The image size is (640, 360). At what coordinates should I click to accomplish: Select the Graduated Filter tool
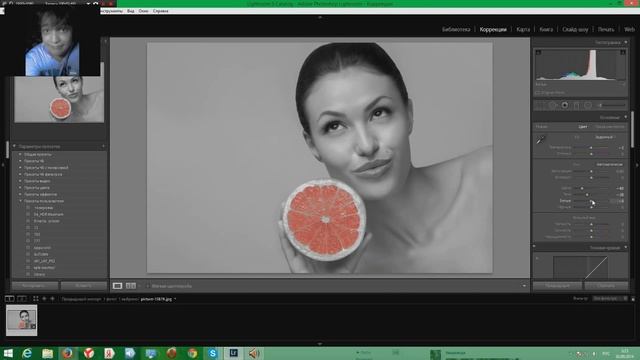[576, 105]
